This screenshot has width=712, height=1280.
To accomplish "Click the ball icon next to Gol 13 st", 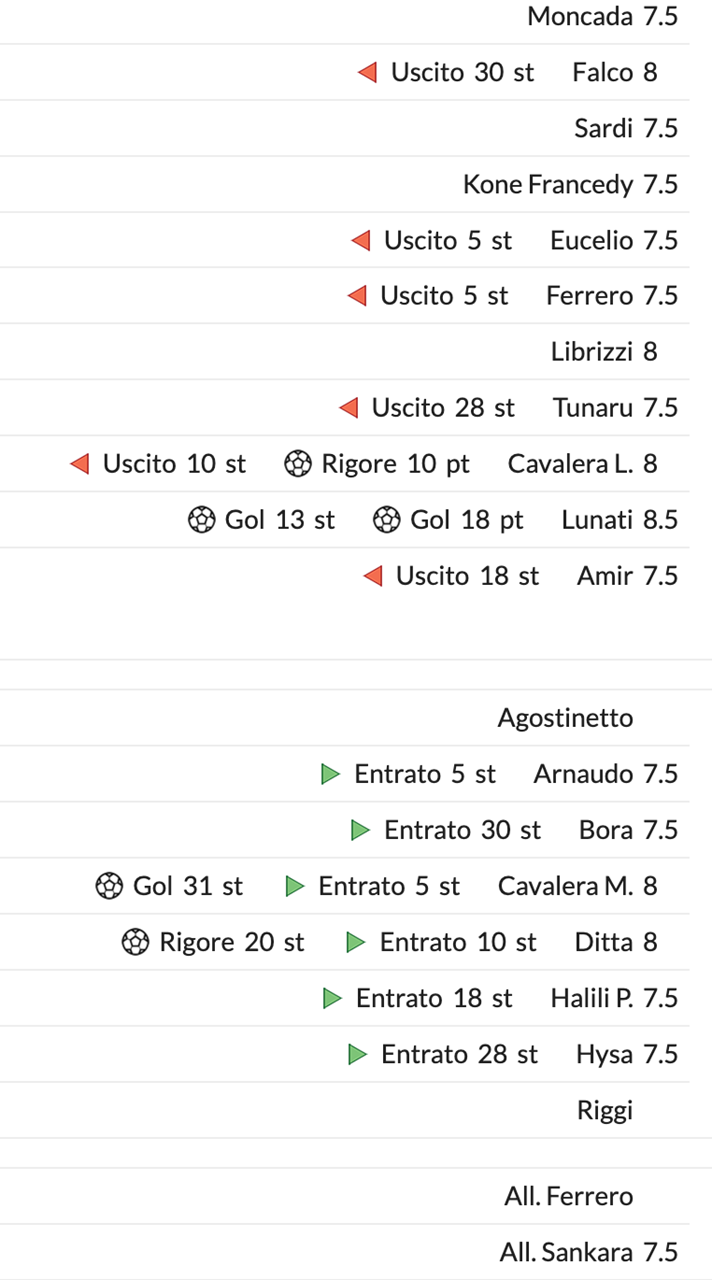I will [x=201, y=520].
